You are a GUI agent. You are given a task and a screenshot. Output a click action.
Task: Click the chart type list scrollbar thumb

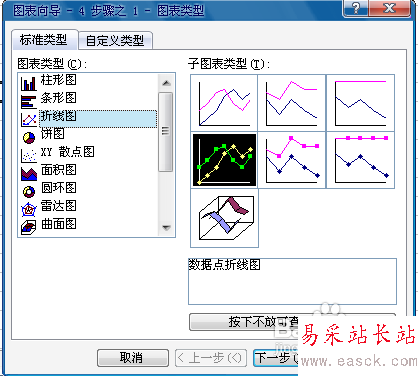pyautogui.click(x=166, y=132)
